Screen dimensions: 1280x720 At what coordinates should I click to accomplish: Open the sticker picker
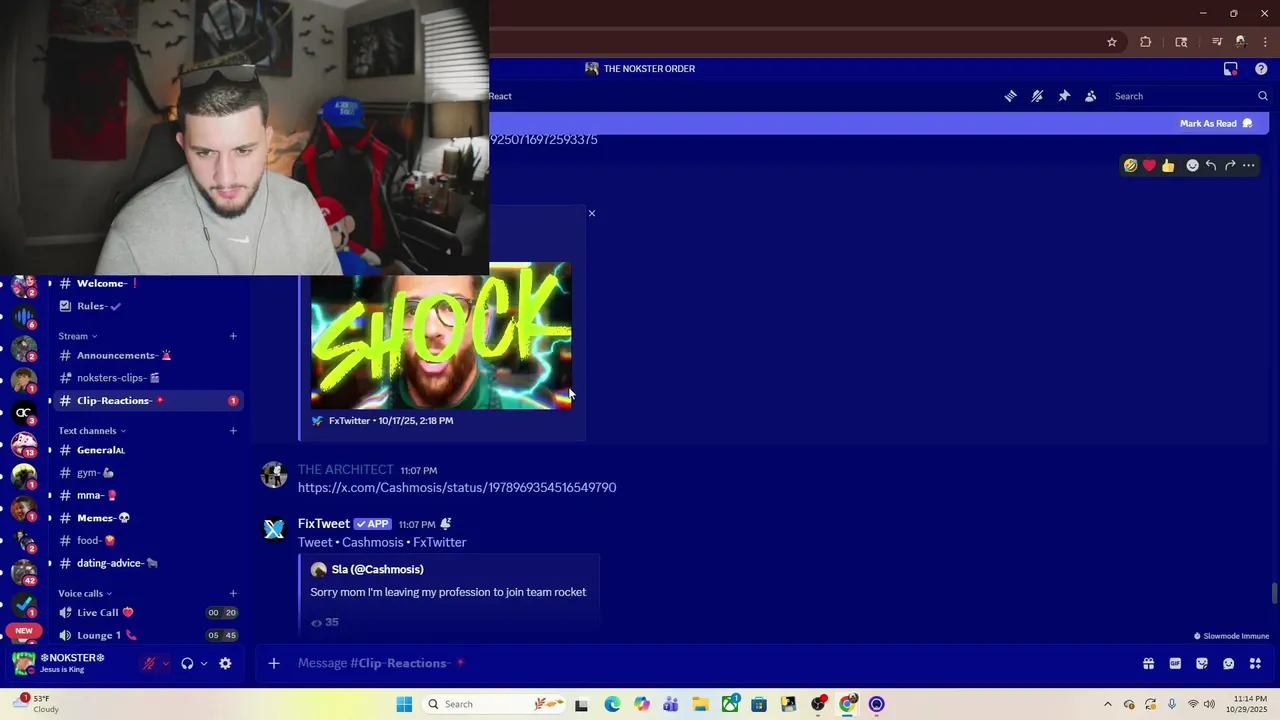1202,663
